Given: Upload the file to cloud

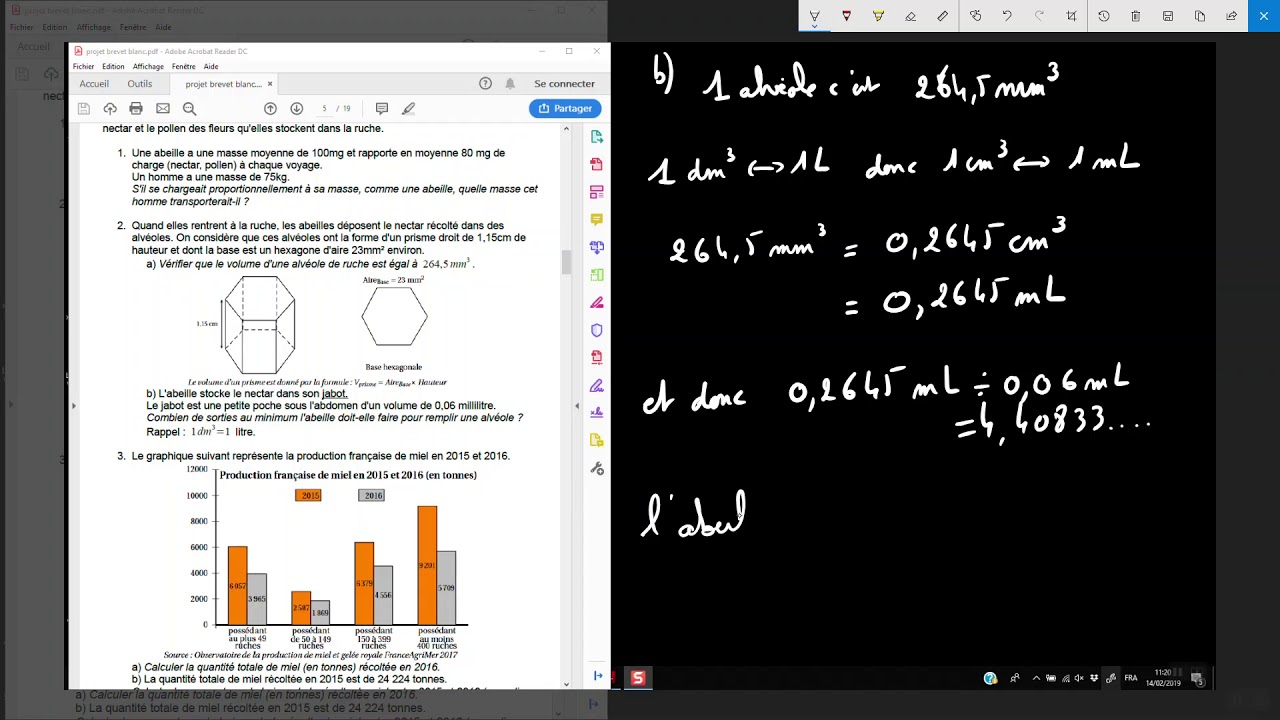Looking at the screenshot, I should 110,108.
